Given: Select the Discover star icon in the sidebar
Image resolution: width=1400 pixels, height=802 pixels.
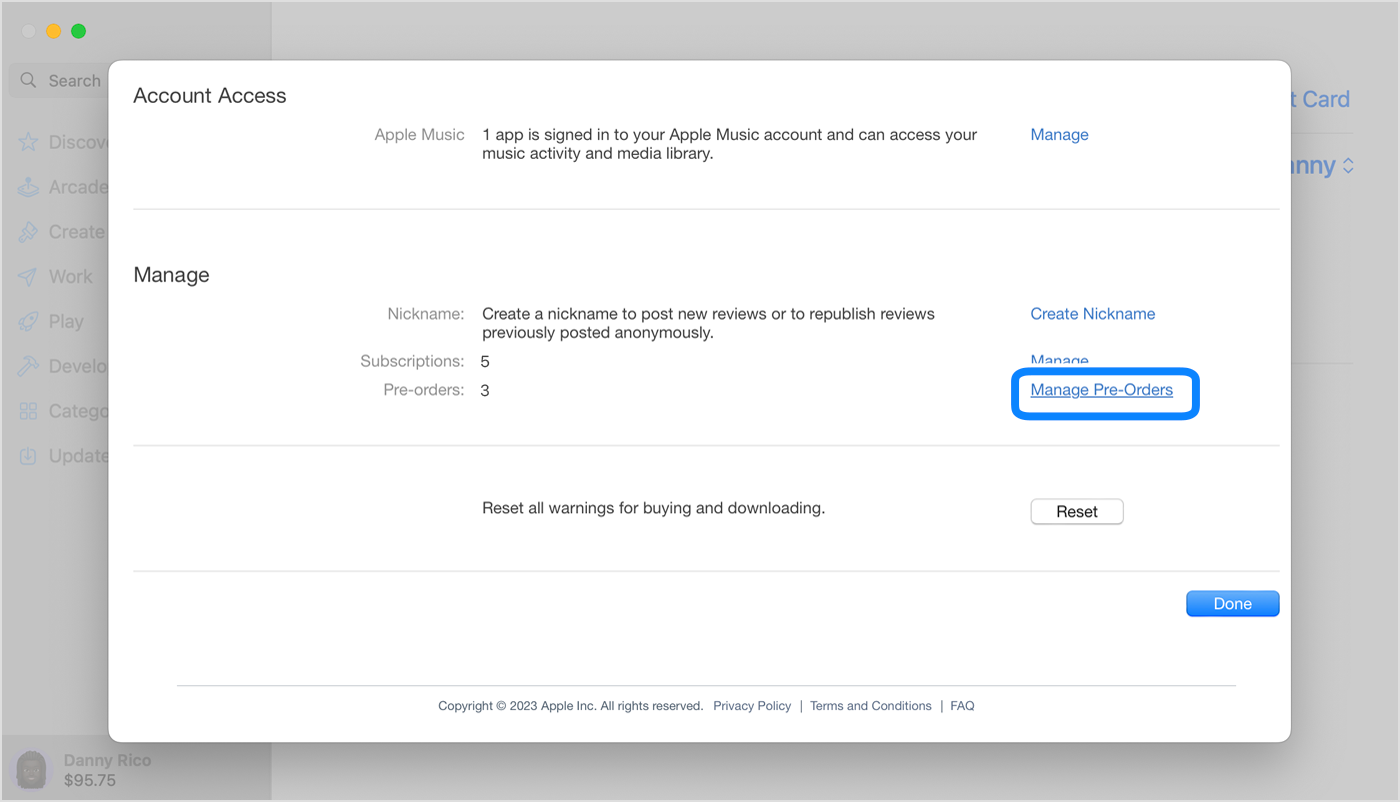Looking at the screenshot, I should coord(28,142).
